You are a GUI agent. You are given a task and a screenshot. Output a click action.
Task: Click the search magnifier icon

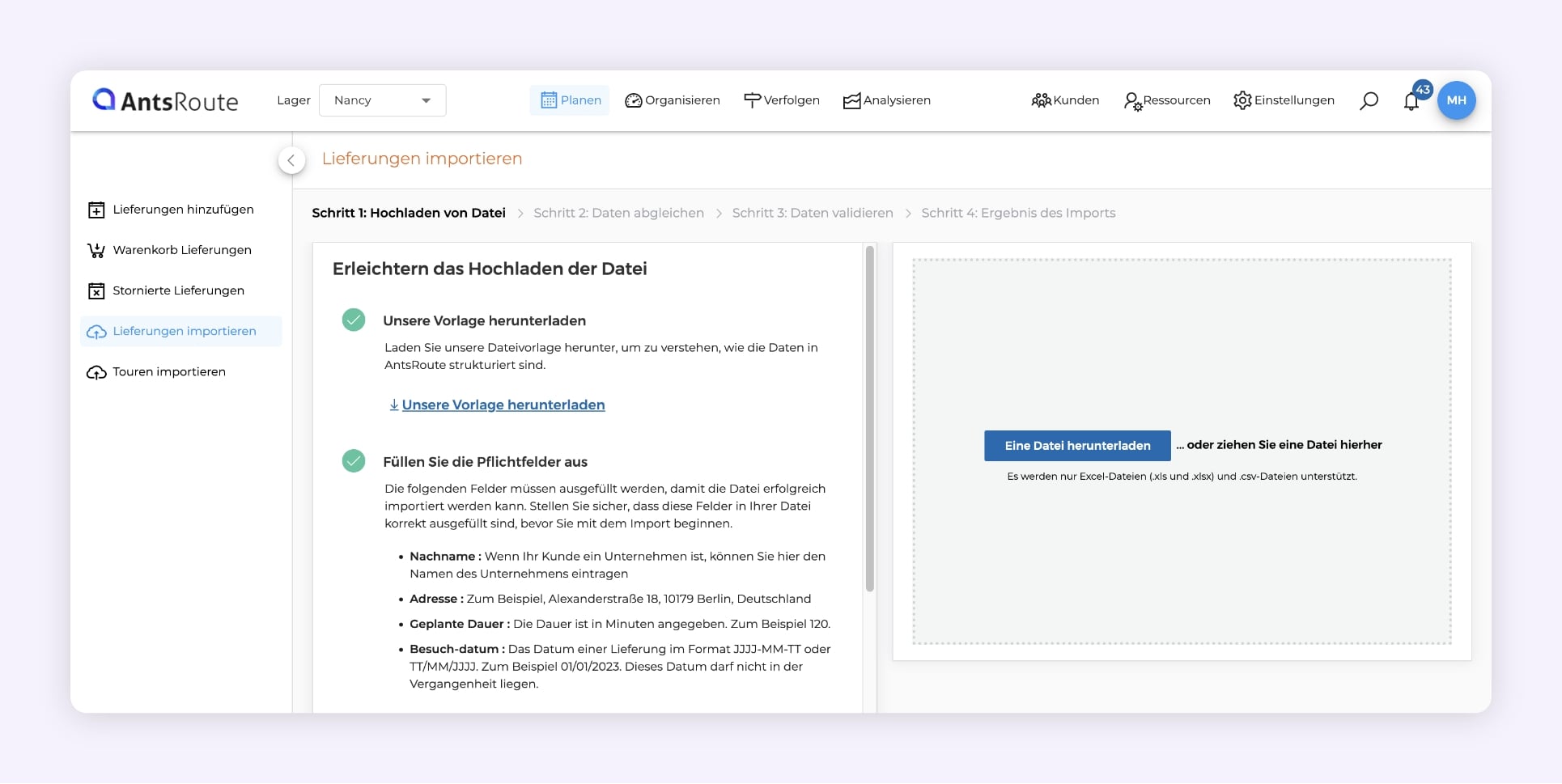[1369, 101]
